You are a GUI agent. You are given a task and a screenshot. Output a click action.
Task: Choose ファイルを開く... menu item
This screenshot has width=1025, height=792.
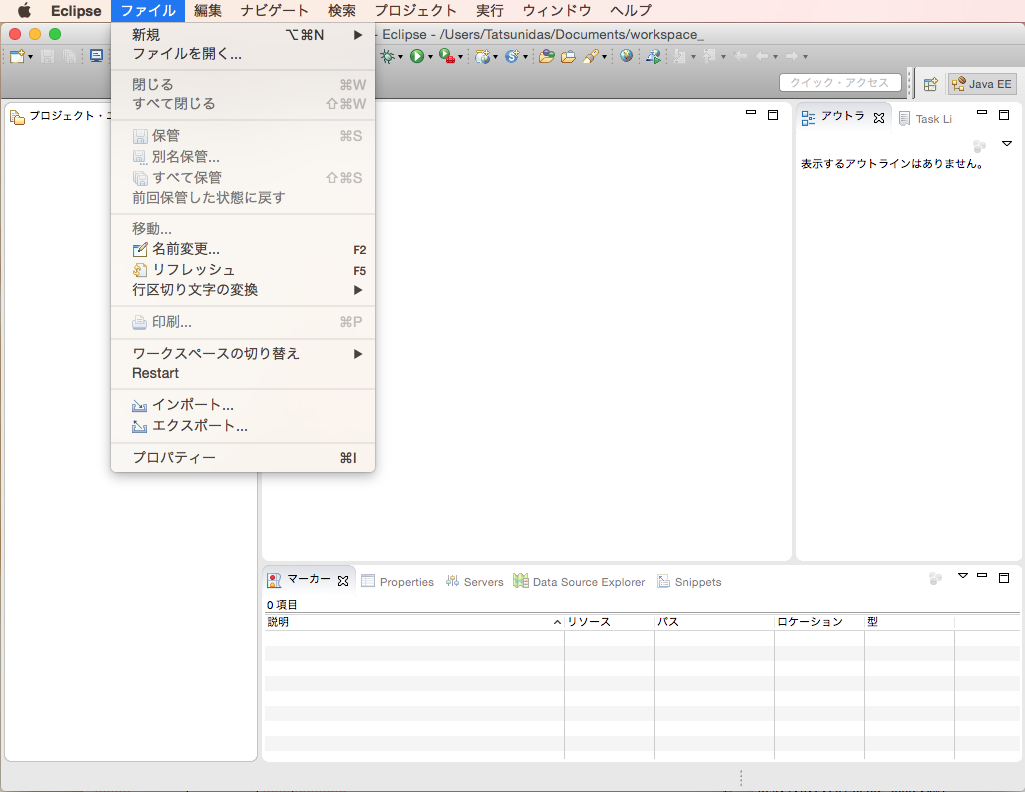(243, 54)
